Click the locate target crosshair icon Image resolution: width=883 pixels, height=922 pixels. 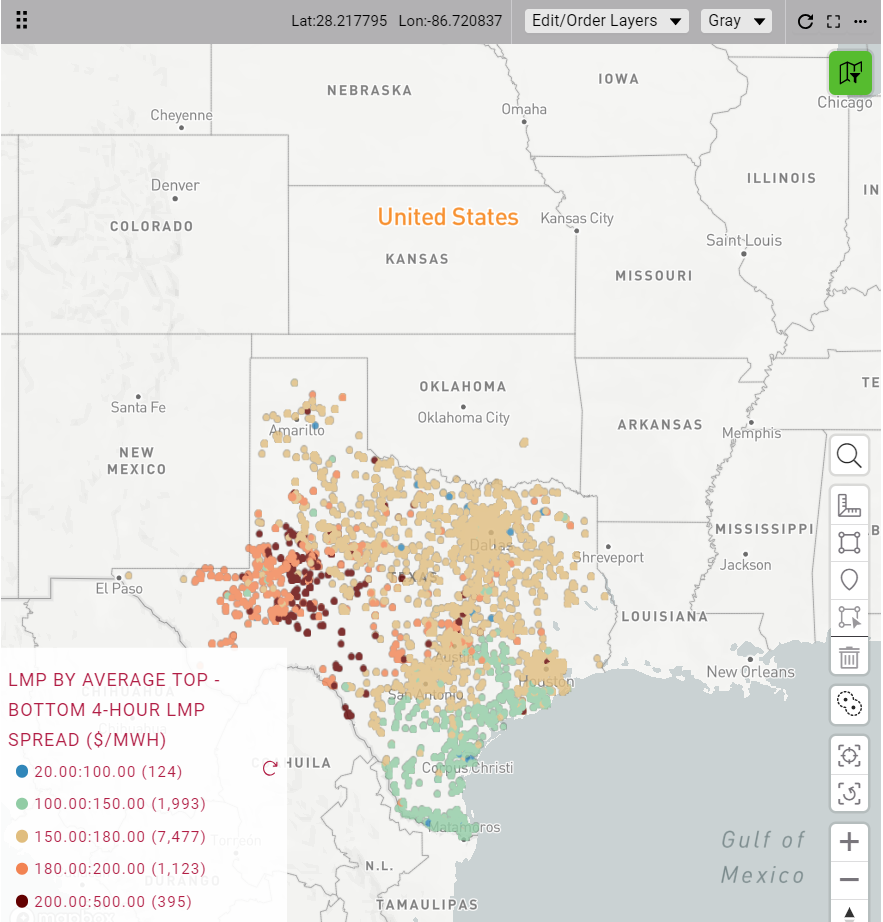849,756
